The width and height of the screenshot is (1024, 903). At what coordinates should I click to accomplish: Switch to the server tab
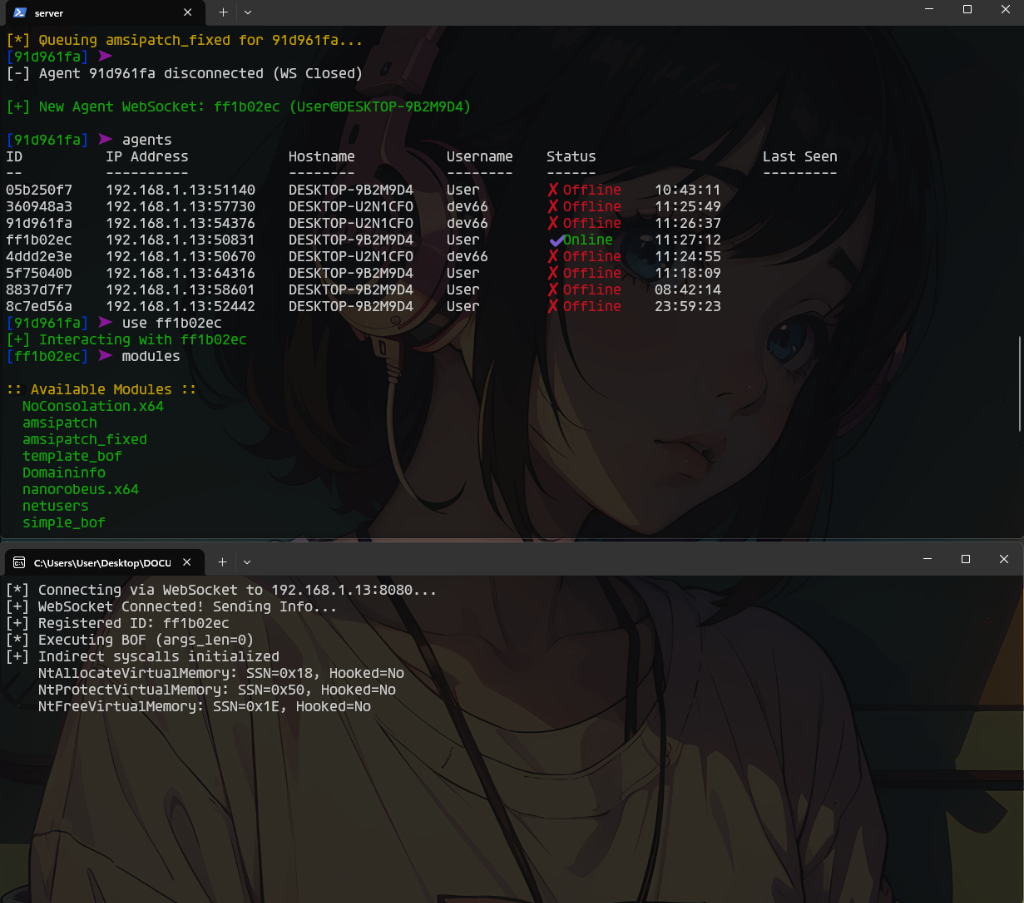(x=100, y=13)
